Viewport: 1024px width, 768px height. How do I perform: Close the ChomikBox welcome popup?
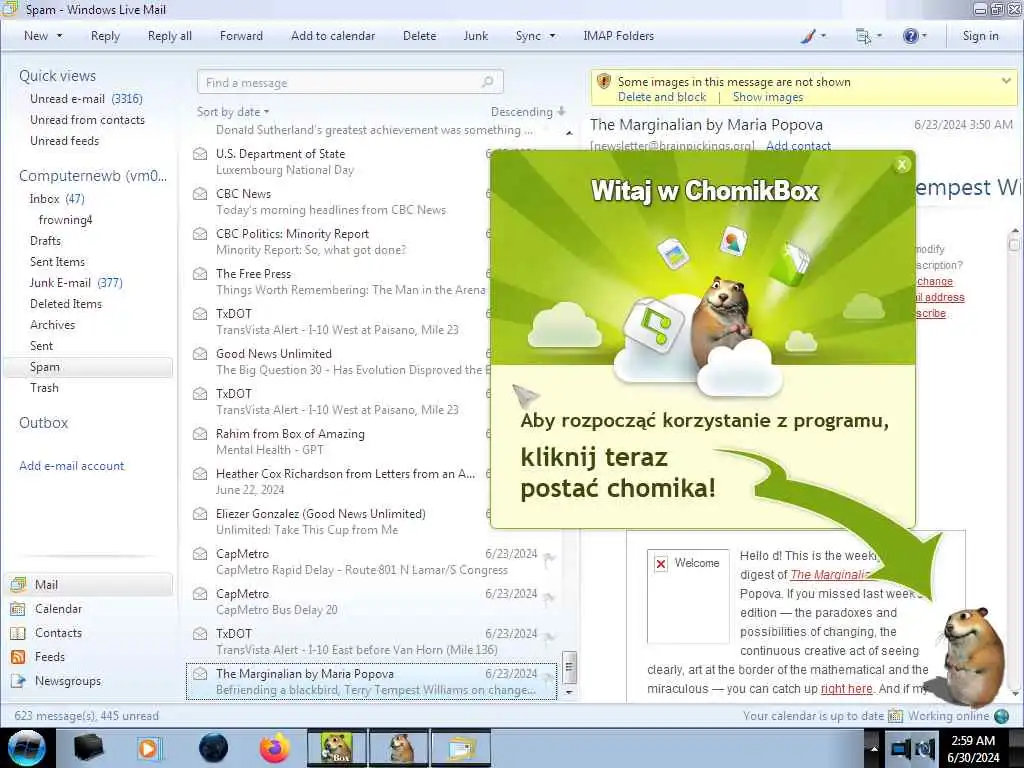point(902,165)
